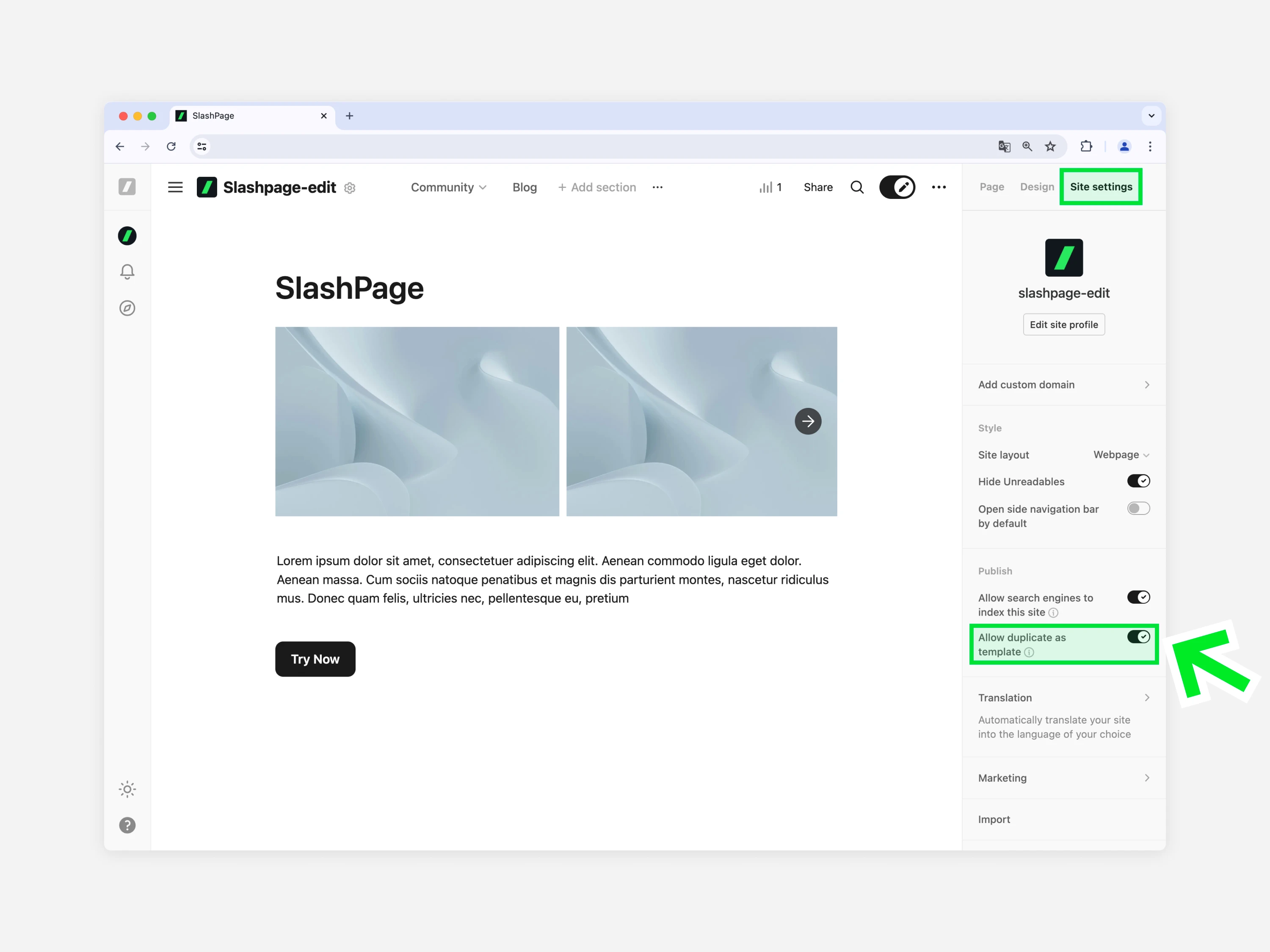Open the slashpage-edit site avatar in sidebar
The height and width of the screenshot is (952, 1270).
point(127,236)
